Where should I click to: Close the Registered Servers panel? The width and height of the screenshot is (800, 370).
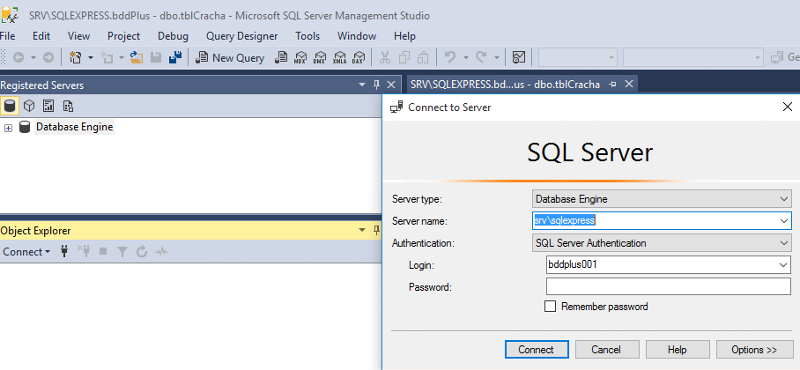pos(391,85)
